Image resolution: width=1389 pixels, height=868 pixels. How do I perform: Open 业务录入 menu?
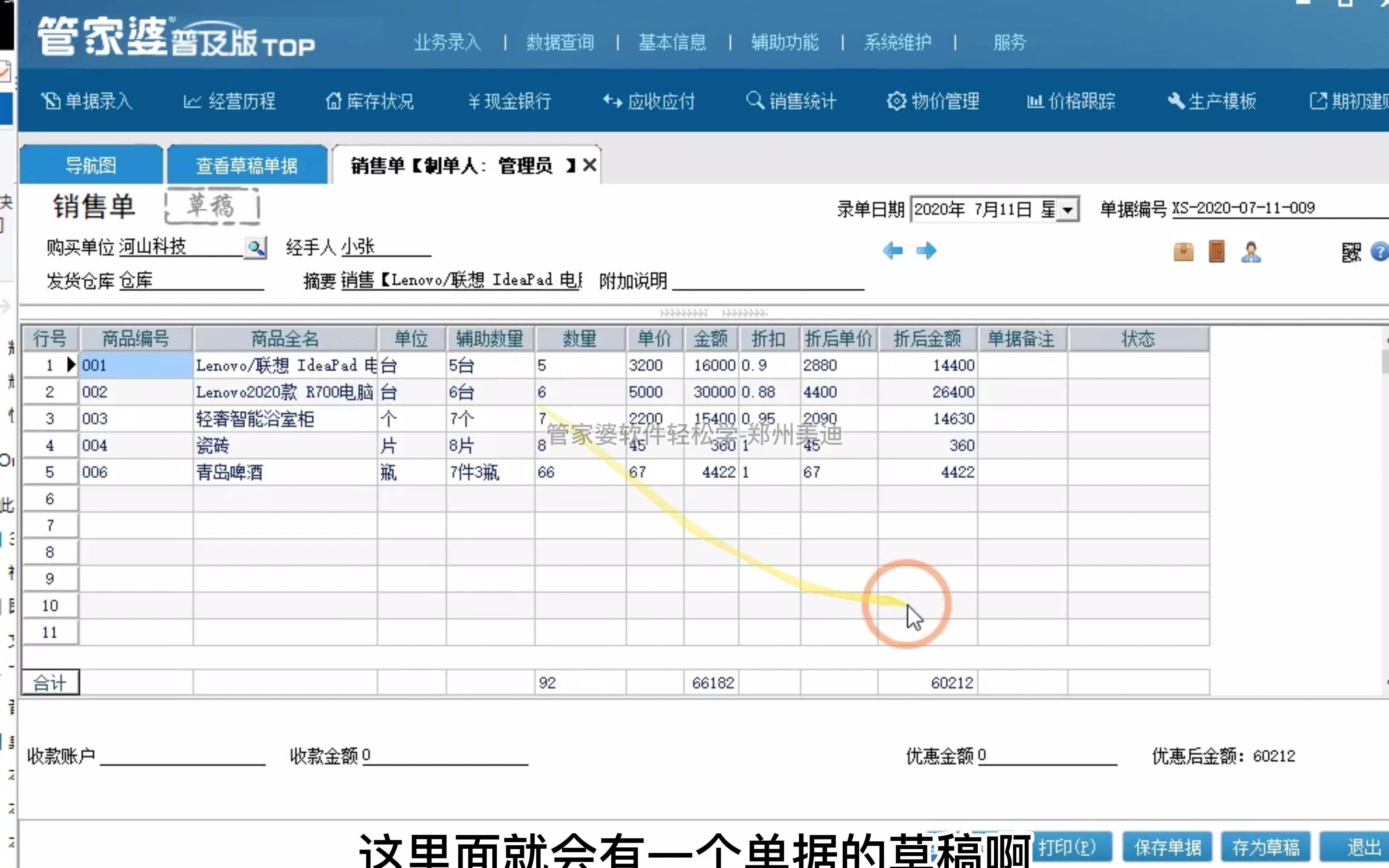coord(448,42)
